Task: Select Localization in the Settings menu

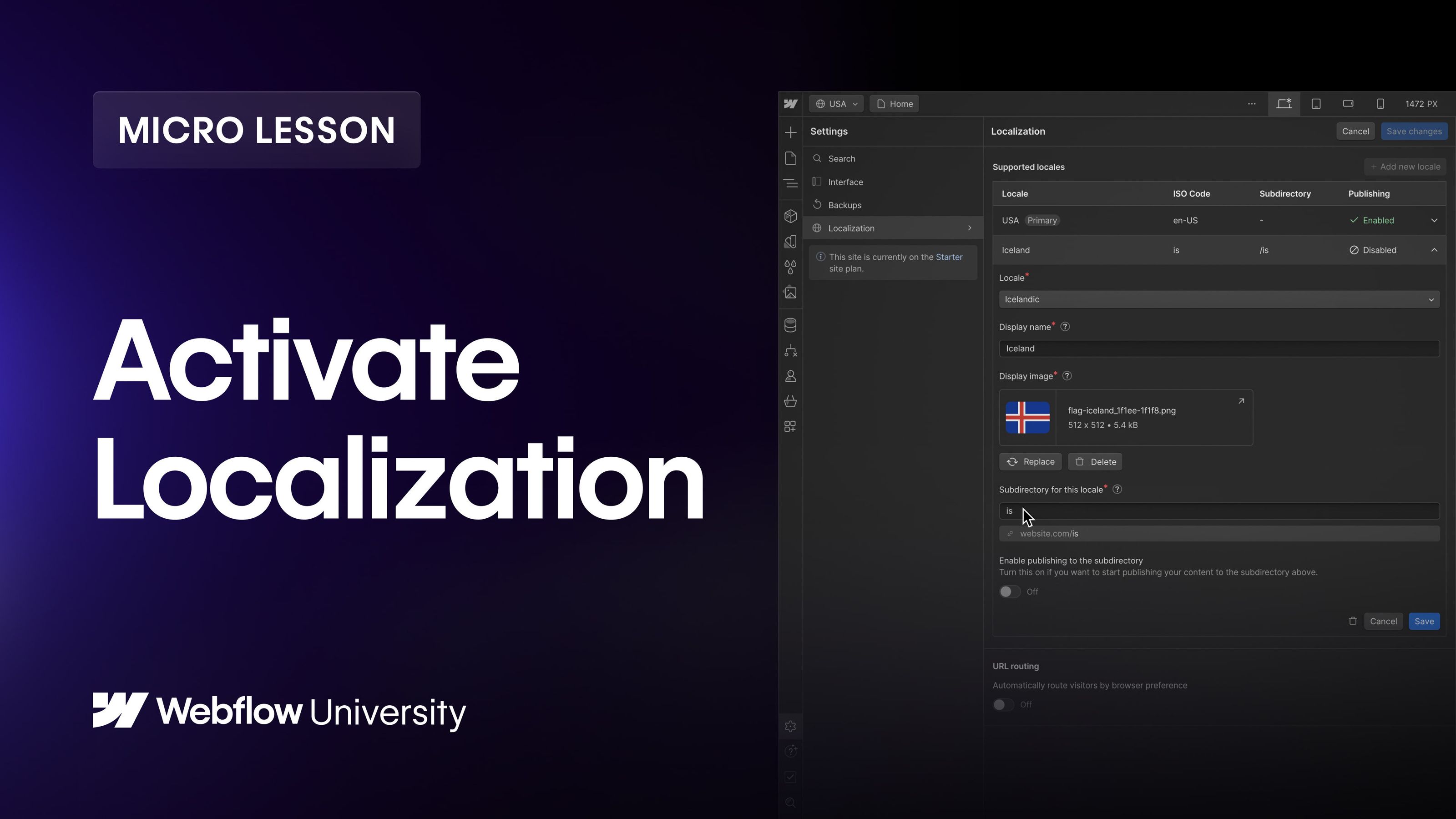Action: pyautogui.click(x=851, y=228)
